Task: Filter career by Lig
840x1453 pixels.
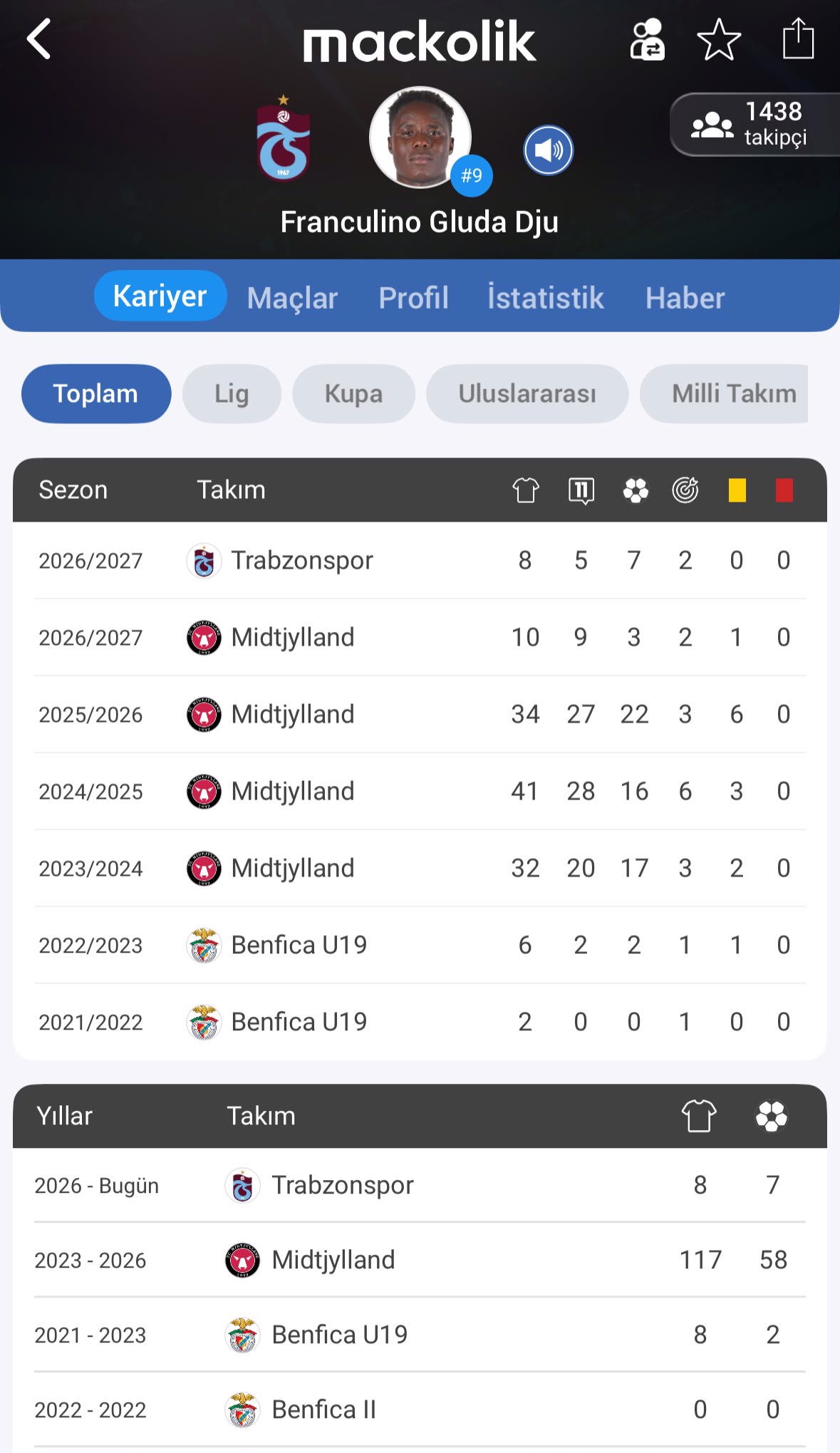Action: pos(232,393)
